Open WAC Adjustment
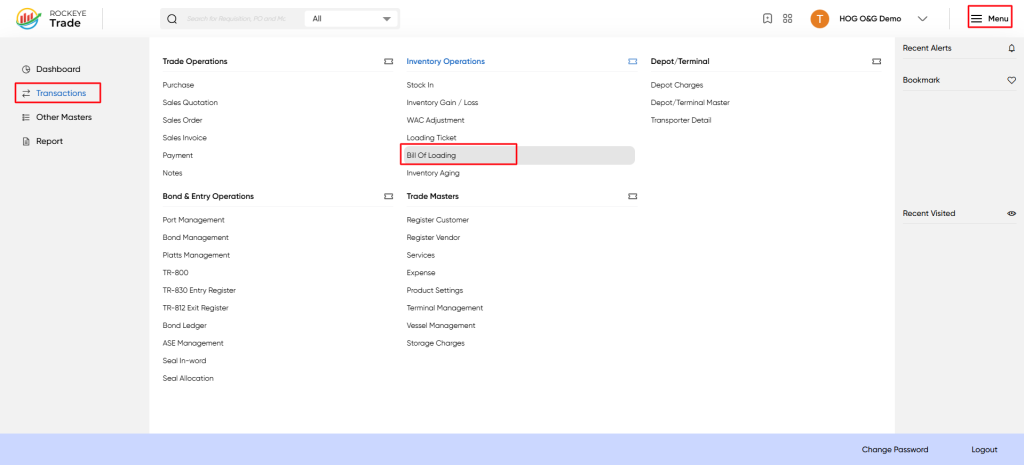Viewport: 1024px width, 465px height. tap(436, 120)
